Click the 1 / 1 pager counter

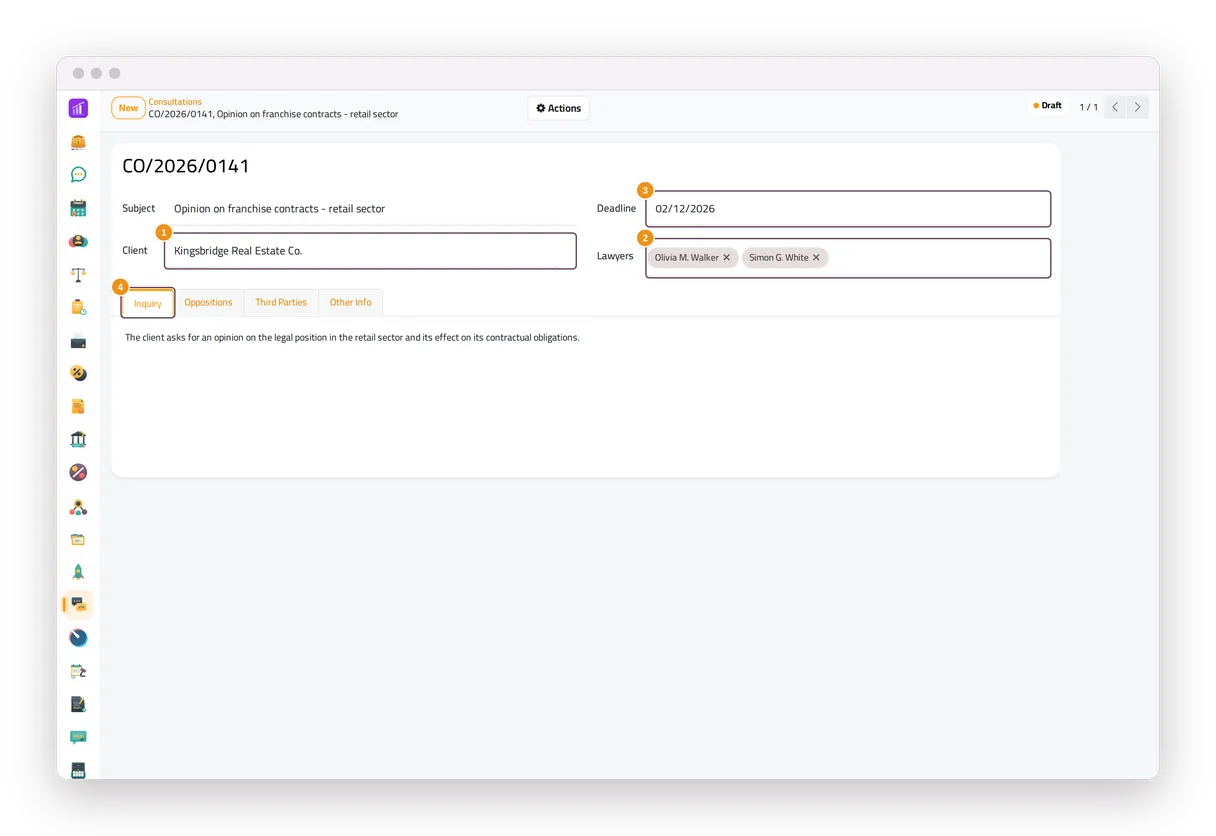pyautogui.click(x=1088, y=107)
